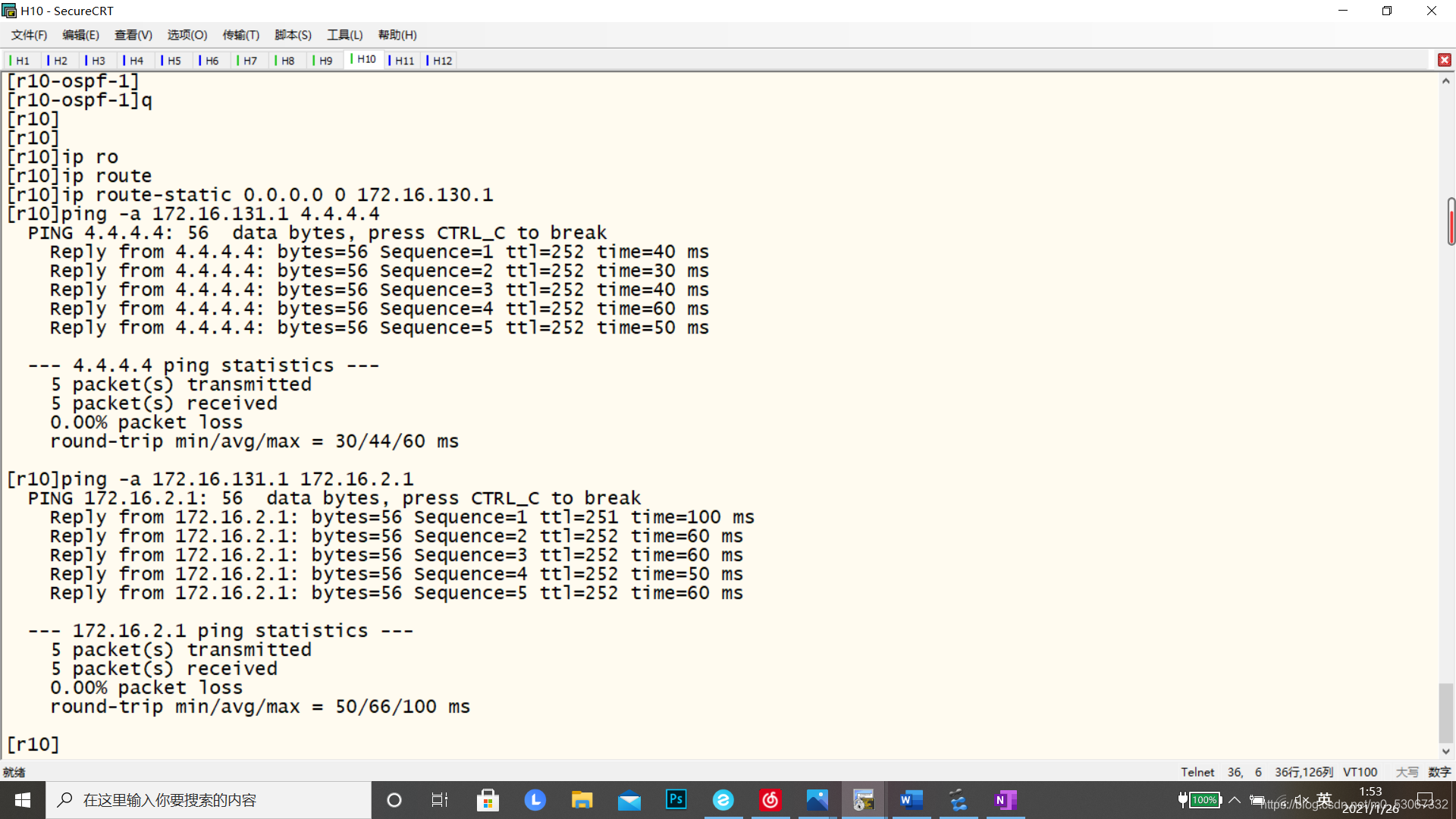Switch to the H12 session tab
The image size is (1456, 819).
pos(442,61)
